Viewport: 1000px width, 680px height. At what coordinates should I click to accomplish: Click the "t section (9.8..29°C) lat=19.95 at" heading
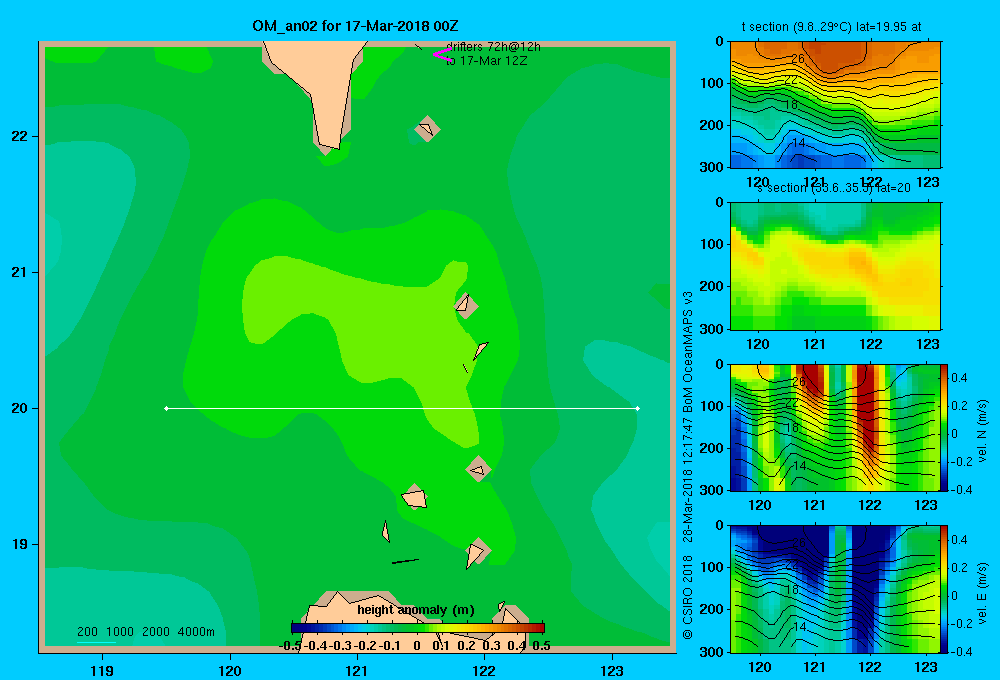coord(831,27)
